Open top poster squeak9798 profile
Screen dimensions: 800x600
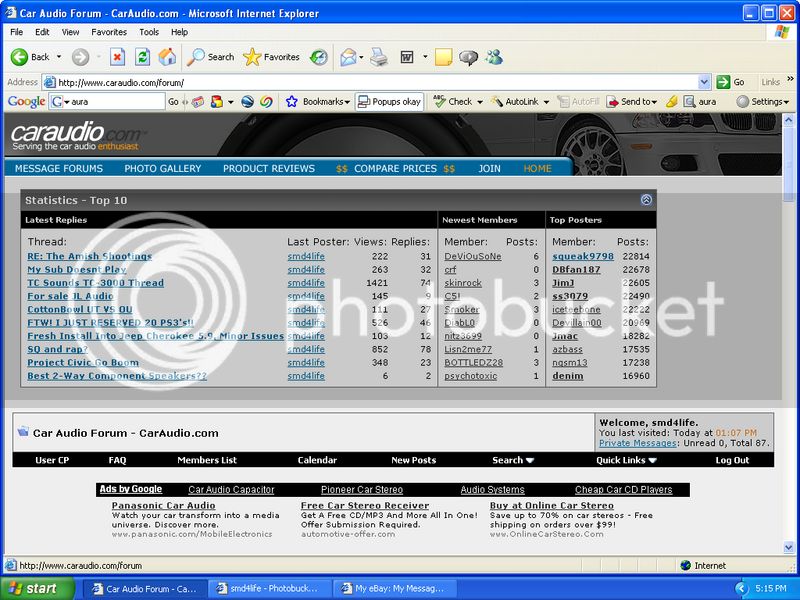click(x=583, y=256)
